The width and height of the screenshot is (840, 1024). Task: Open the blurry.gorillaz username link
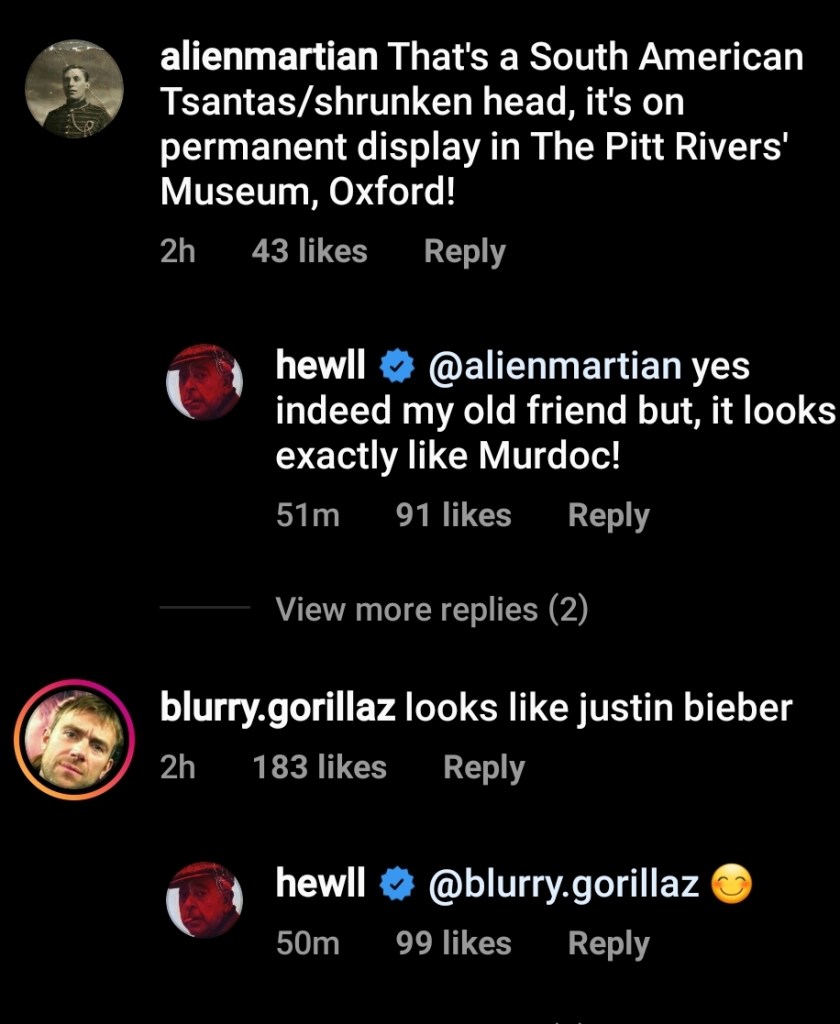pyautogui.click(x=278, y=708)
